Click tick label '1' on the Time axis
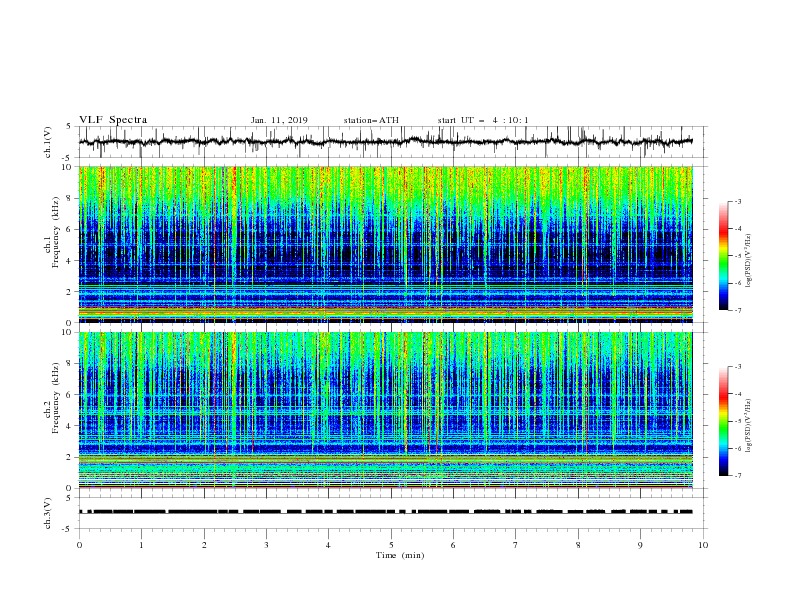 pos(141,545)
